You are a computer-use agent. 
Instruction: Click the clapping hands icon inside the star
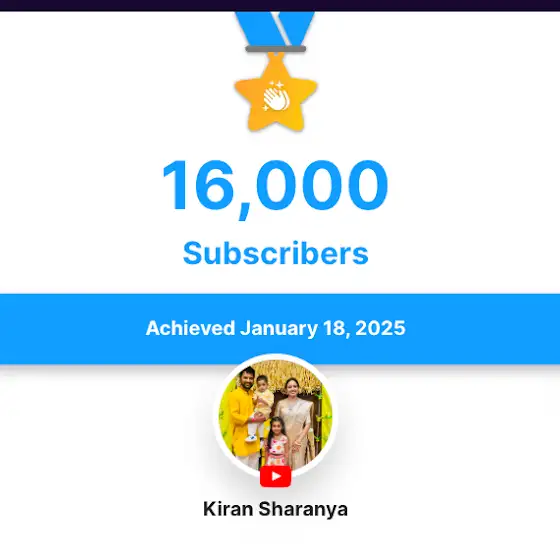[x=275, y=97]
